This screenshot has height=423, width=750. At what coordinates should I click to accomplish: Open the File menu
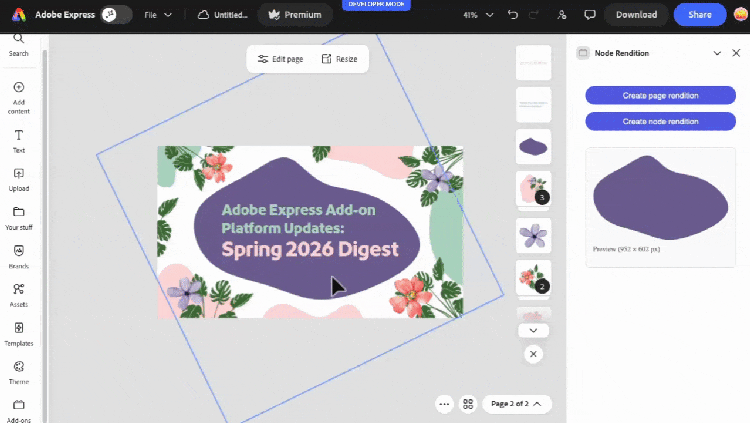pyautogui.click(x=157, y=15)
